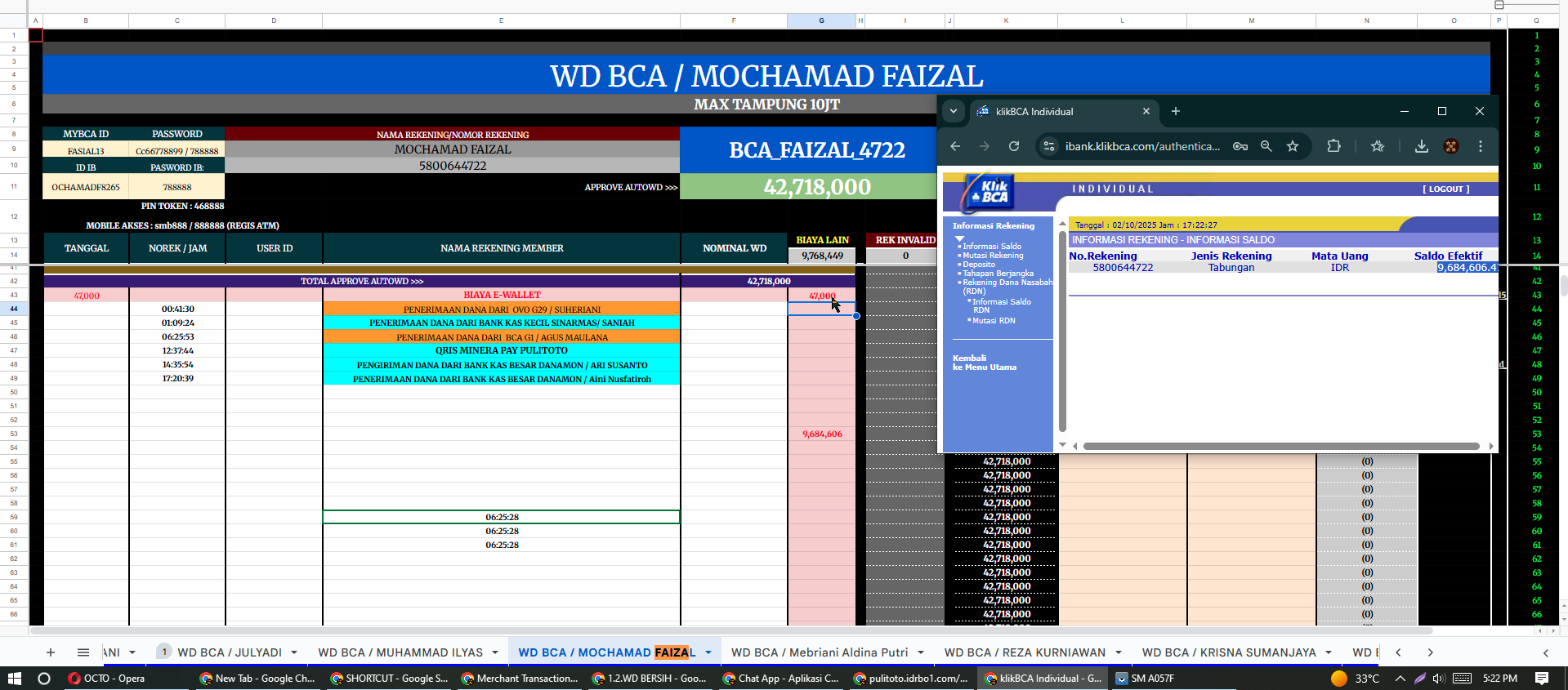Switch to Merchant Transaction Chrome taskbar item

(520, 679)
